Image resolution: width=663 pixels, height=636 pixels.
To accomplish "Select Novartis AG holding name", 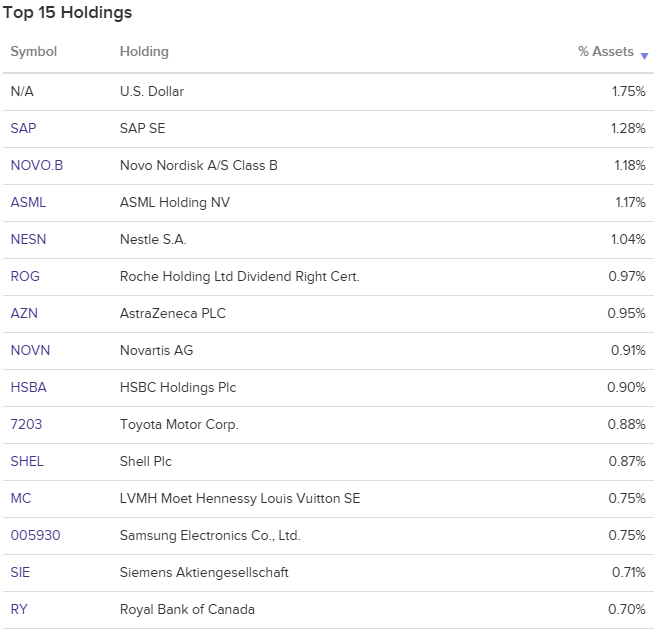I will [x=156, y=350].
